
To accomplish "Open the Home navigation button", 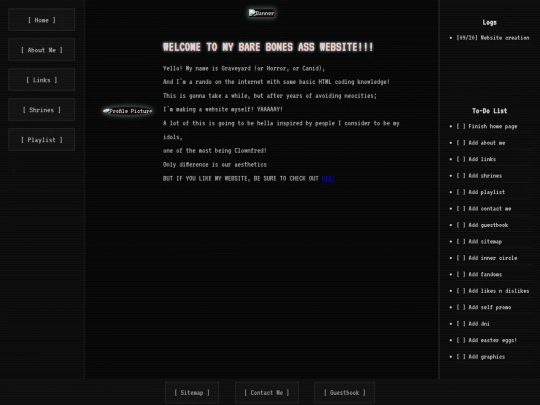I will (x=42, y=20).
